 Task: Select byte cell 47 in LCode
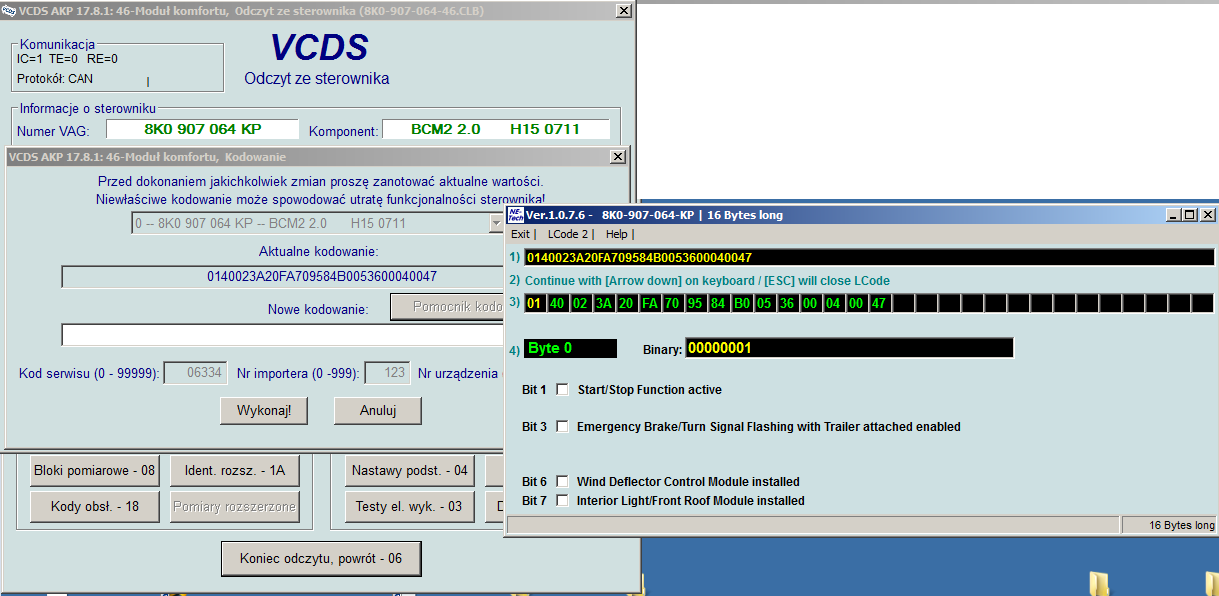[x=879, y=303]
